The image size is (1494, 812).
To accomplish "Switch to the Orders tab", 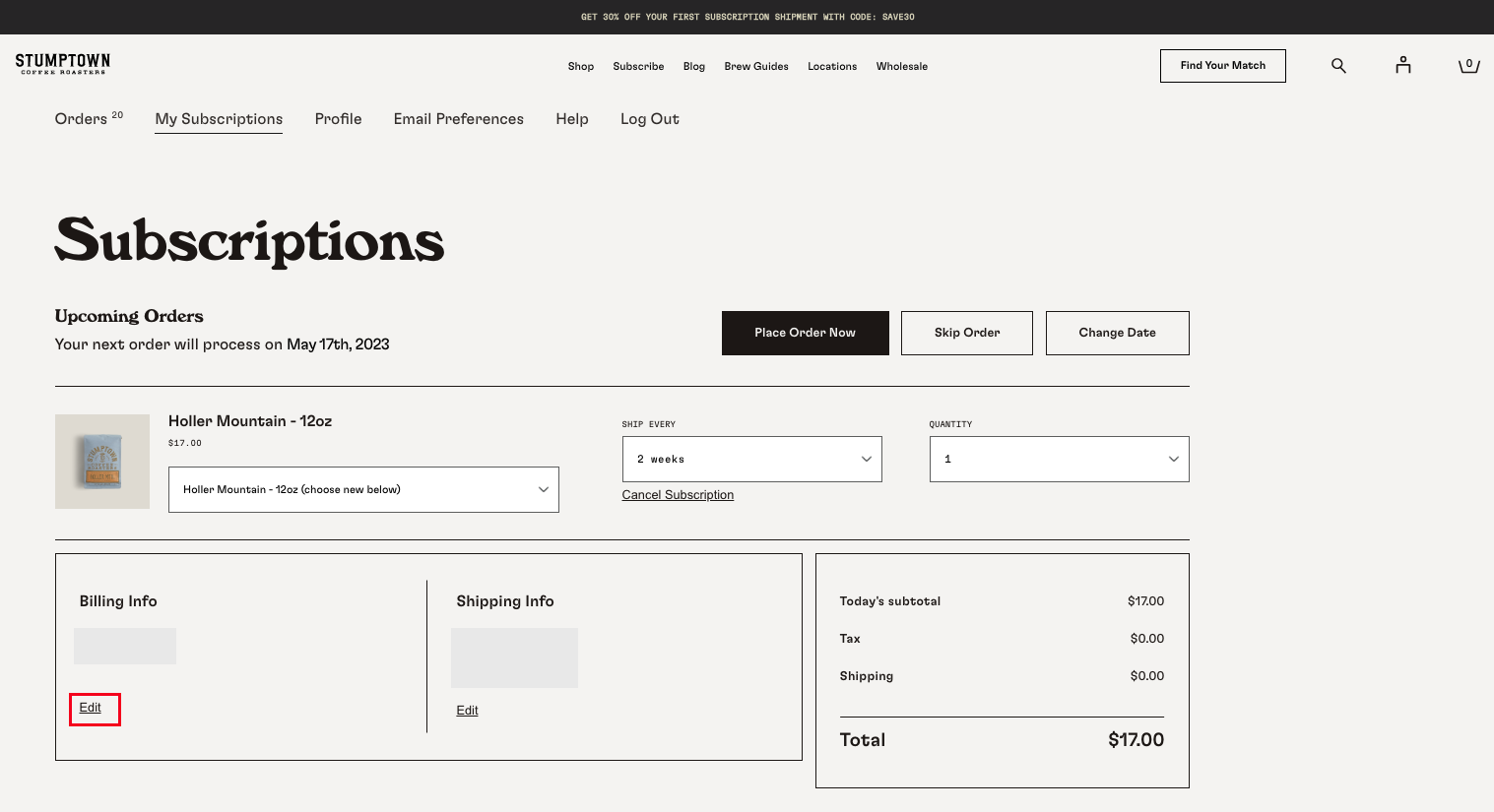I will point(89,119).
